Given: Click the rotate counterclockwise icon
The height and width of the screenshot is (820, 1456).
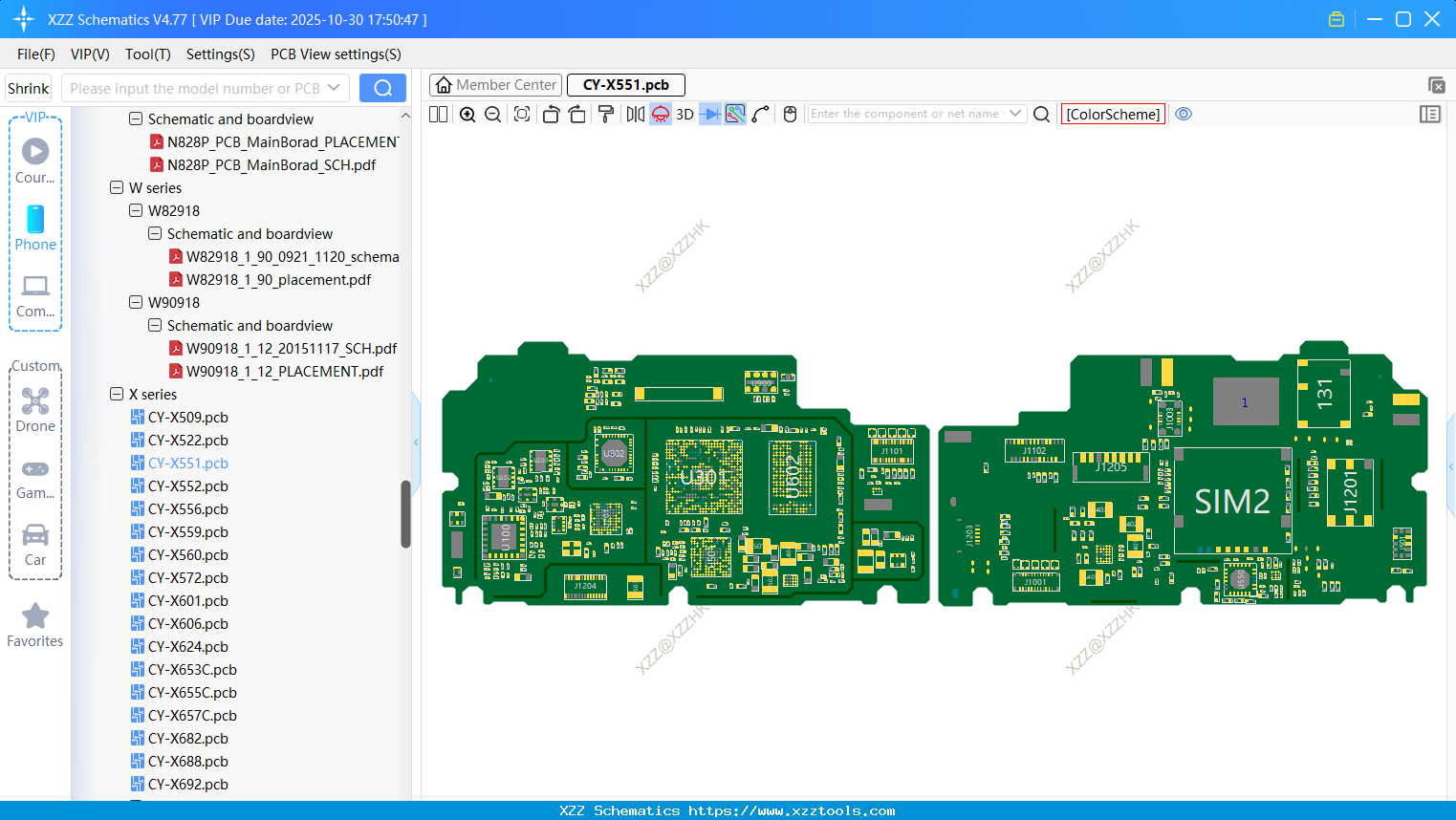Looking at the screenshot, I should [552, 114].
